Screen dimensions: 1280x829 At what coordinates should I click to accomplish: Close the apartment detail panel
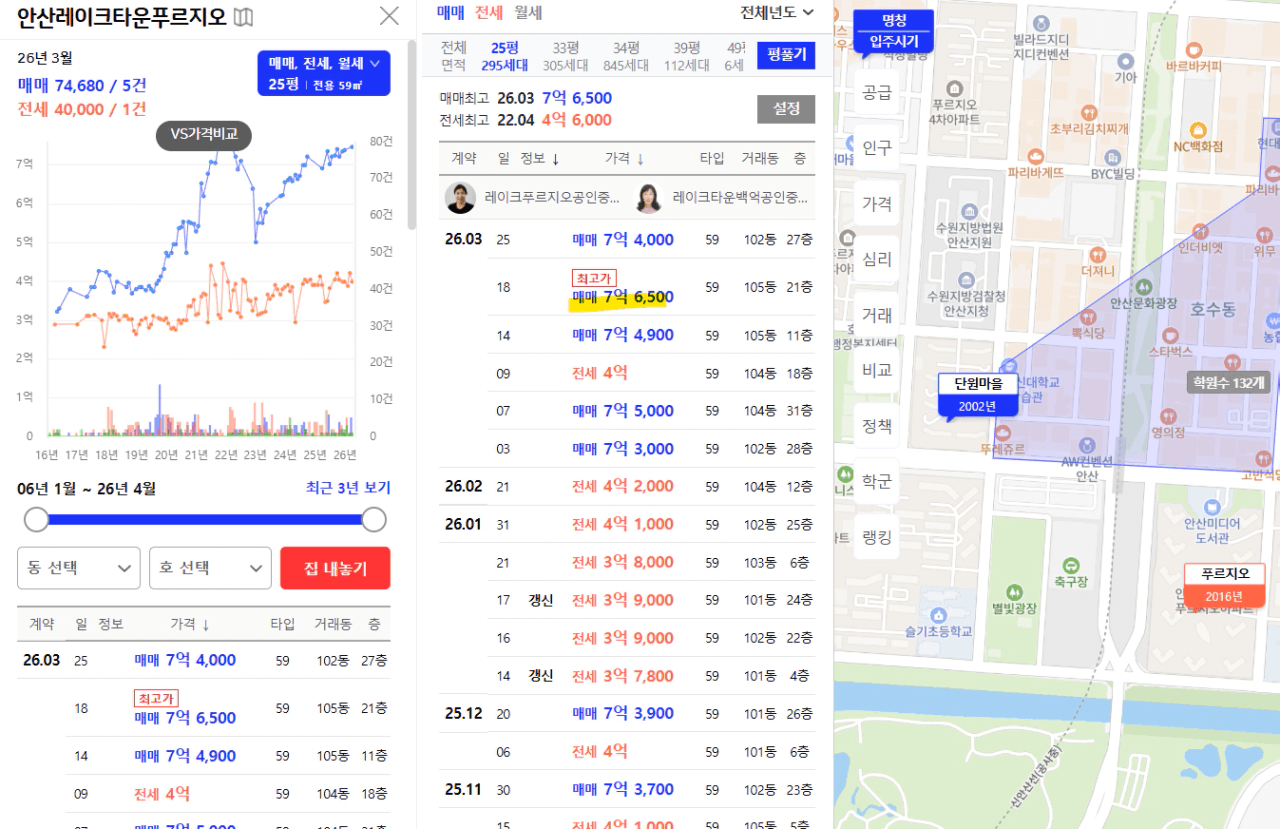tap(389, 16)
